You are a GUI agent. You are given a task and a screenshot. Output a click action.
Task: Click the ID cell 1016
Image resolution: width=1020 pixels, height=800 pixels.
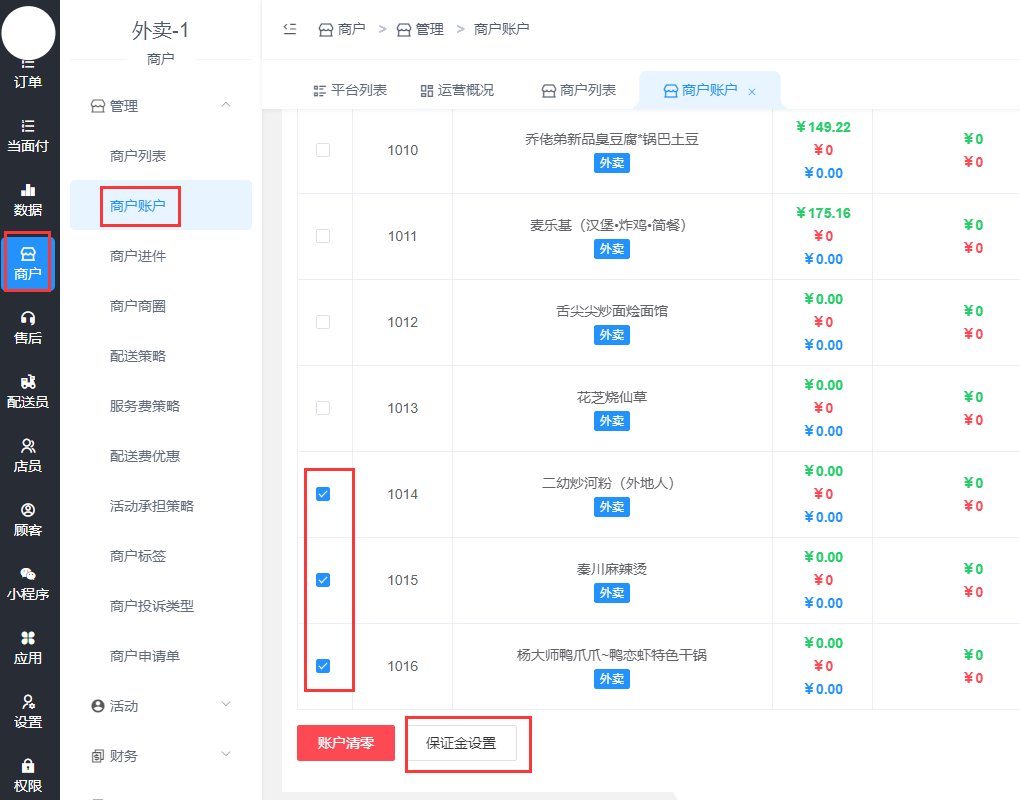click(x=403, y=665)
